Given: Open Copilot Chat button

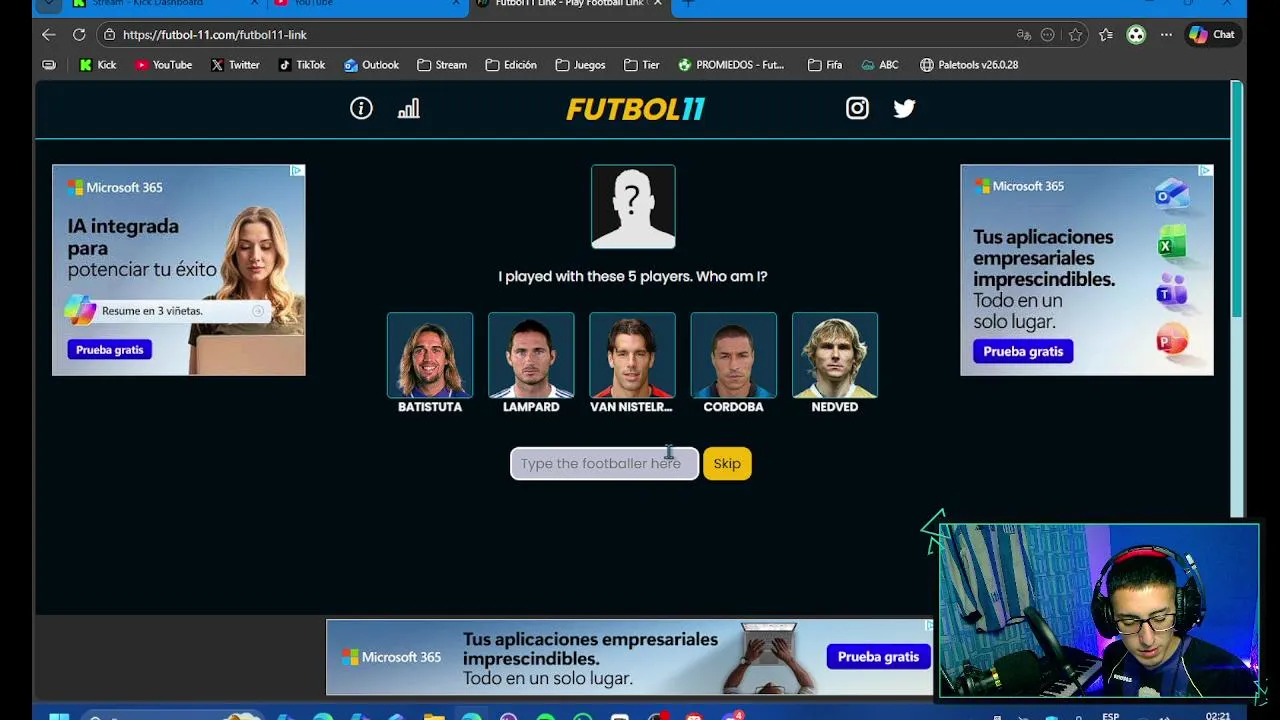Looking at the screenshot, I should tap(1211, 34).
